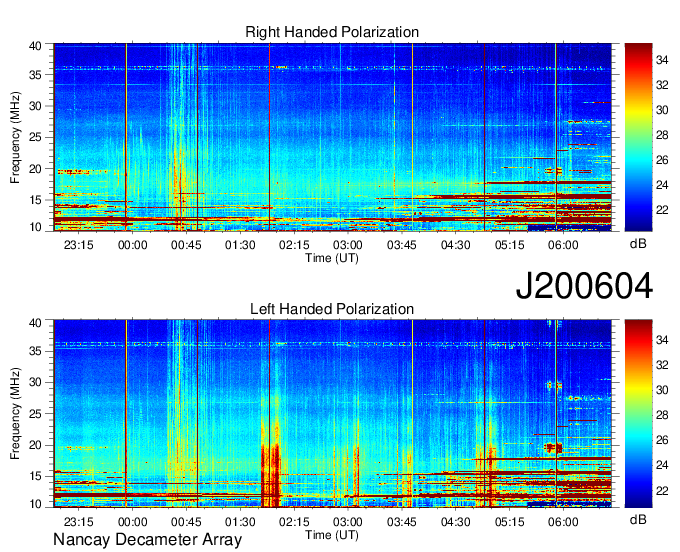Click the 'Right Handed Polarization' plot title
The image size is (680, 552).
(x=332, y=32)
